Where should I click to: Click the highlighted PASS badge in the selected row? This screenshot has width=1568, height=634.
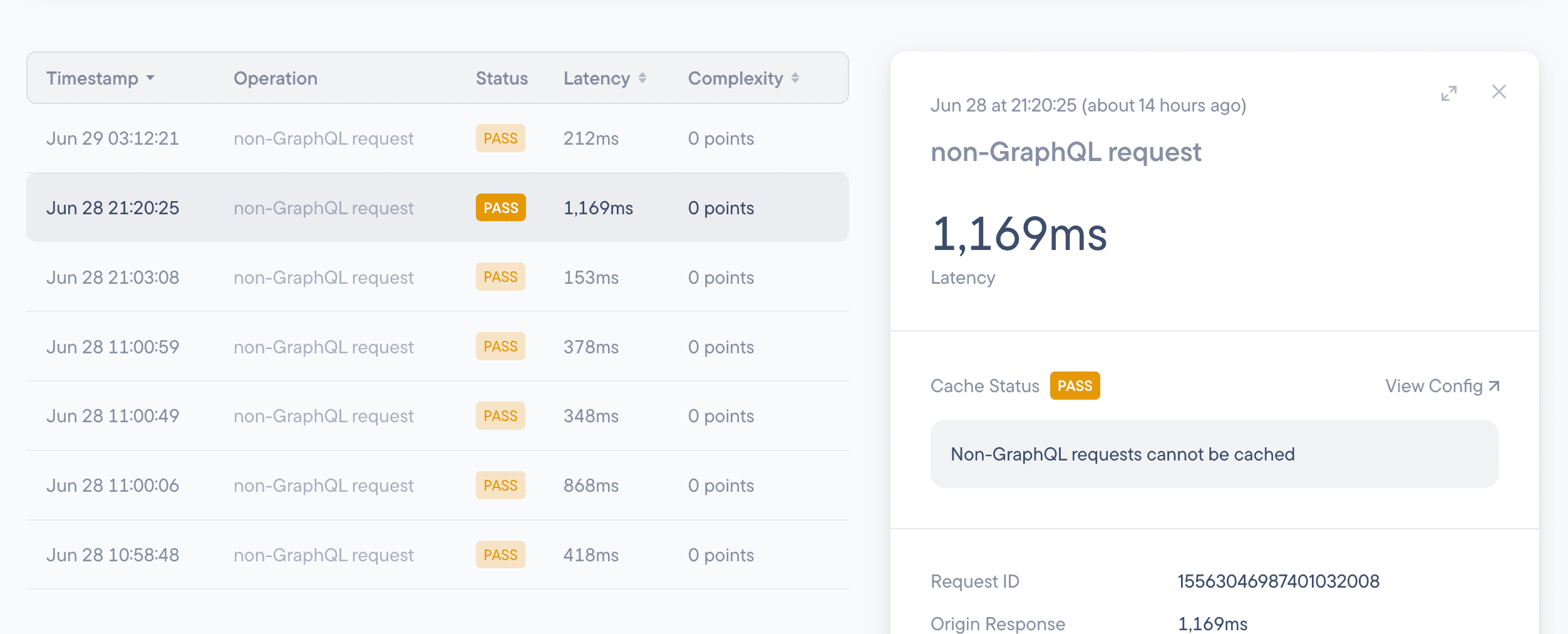(x=500, y=207)
